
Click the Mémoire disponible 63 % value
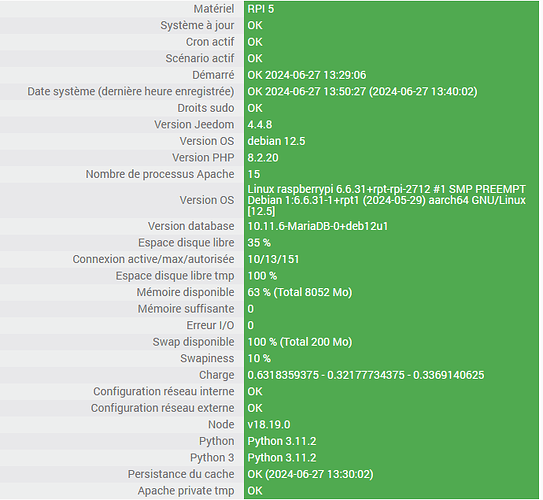click(x=300, y=293)
